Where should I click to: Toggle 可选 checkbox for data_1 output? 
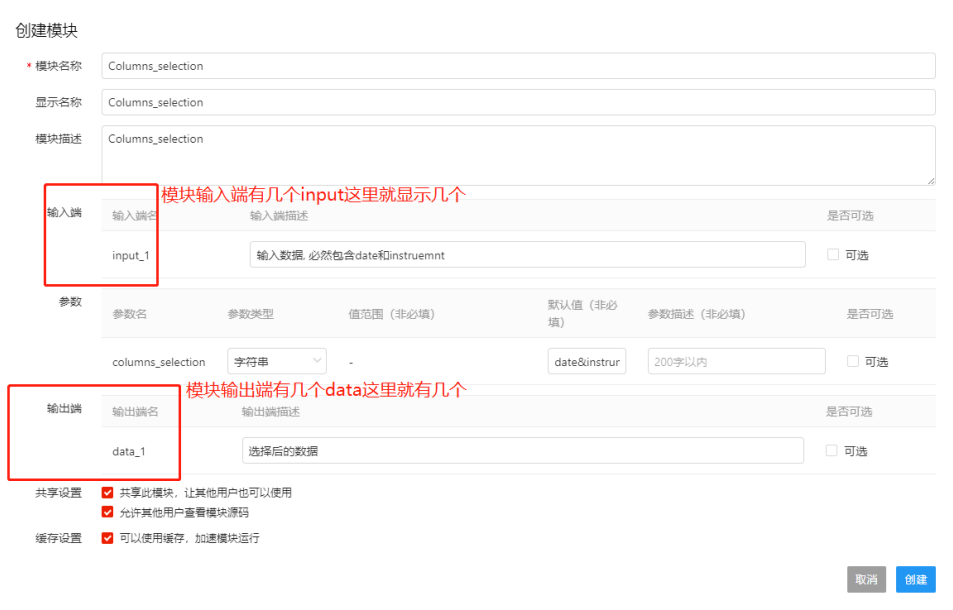(832, 451)
